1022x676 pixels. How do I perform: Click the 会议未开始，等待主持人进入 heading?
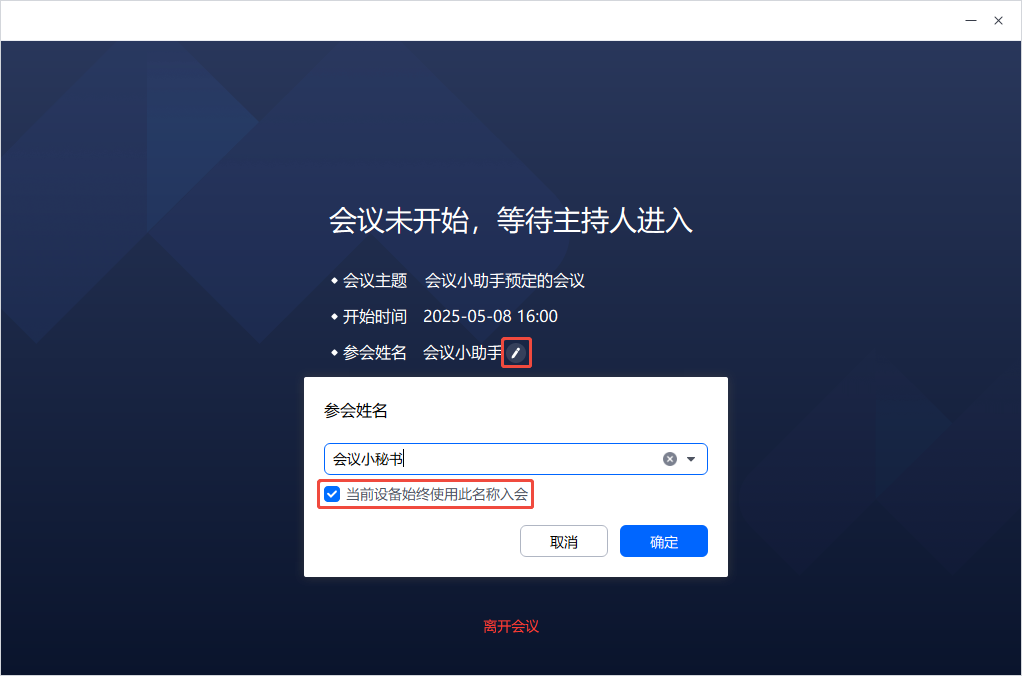(510, 220)
